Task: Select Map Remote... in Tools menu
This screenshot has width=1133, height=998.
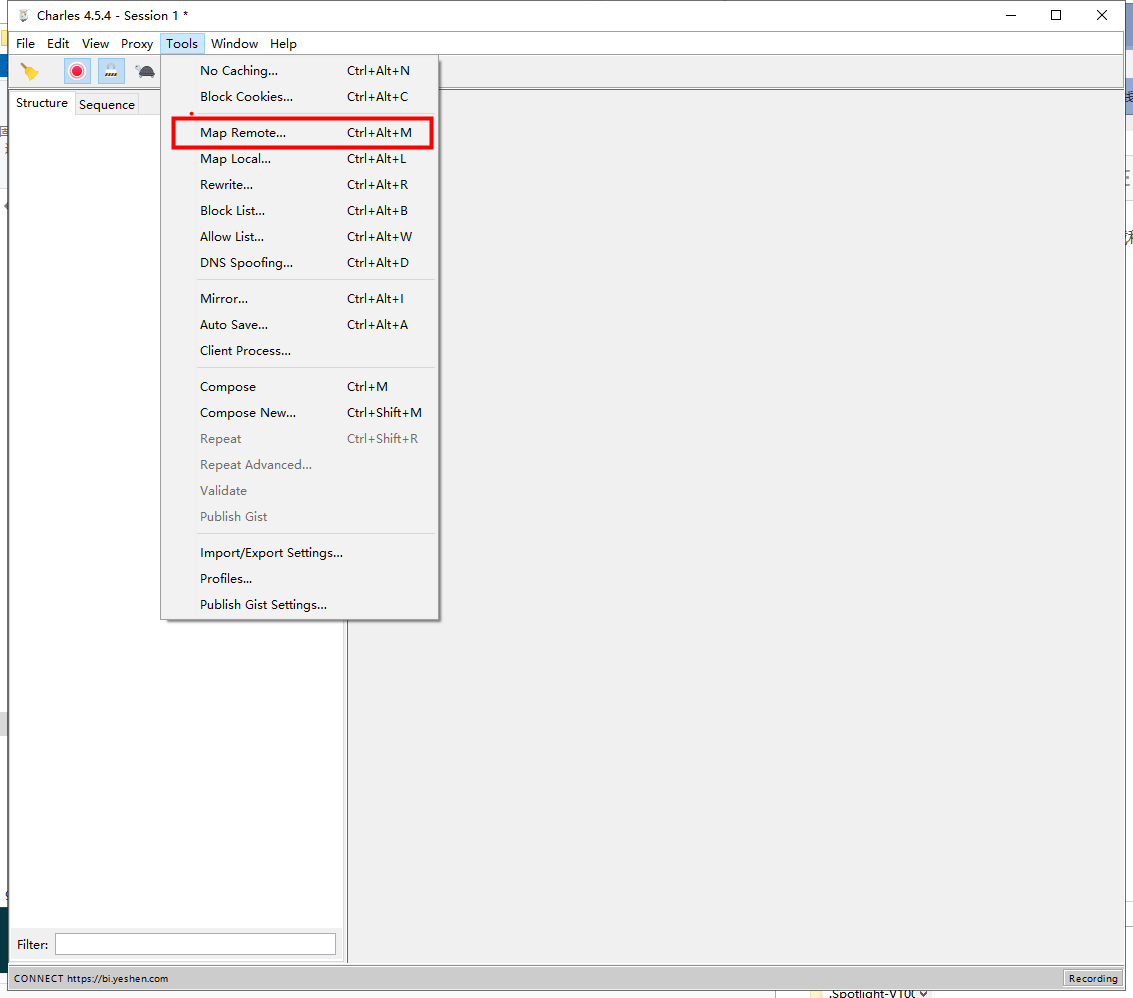Action: point(300,133)
